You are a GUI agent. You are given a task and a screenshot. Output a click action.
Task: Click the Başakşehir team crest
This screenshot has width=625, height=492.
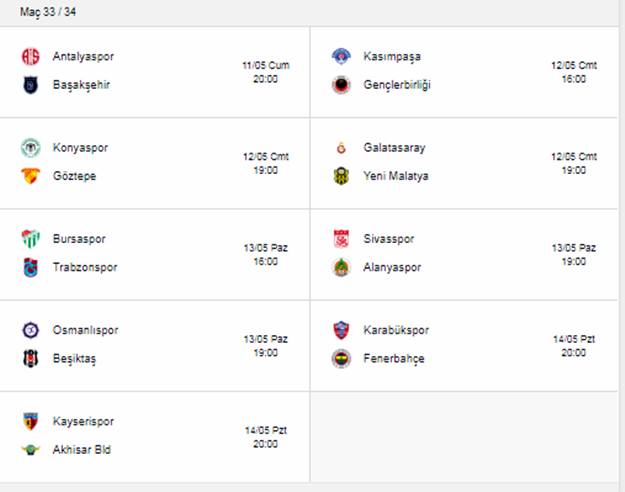click(x=30, y=85)
